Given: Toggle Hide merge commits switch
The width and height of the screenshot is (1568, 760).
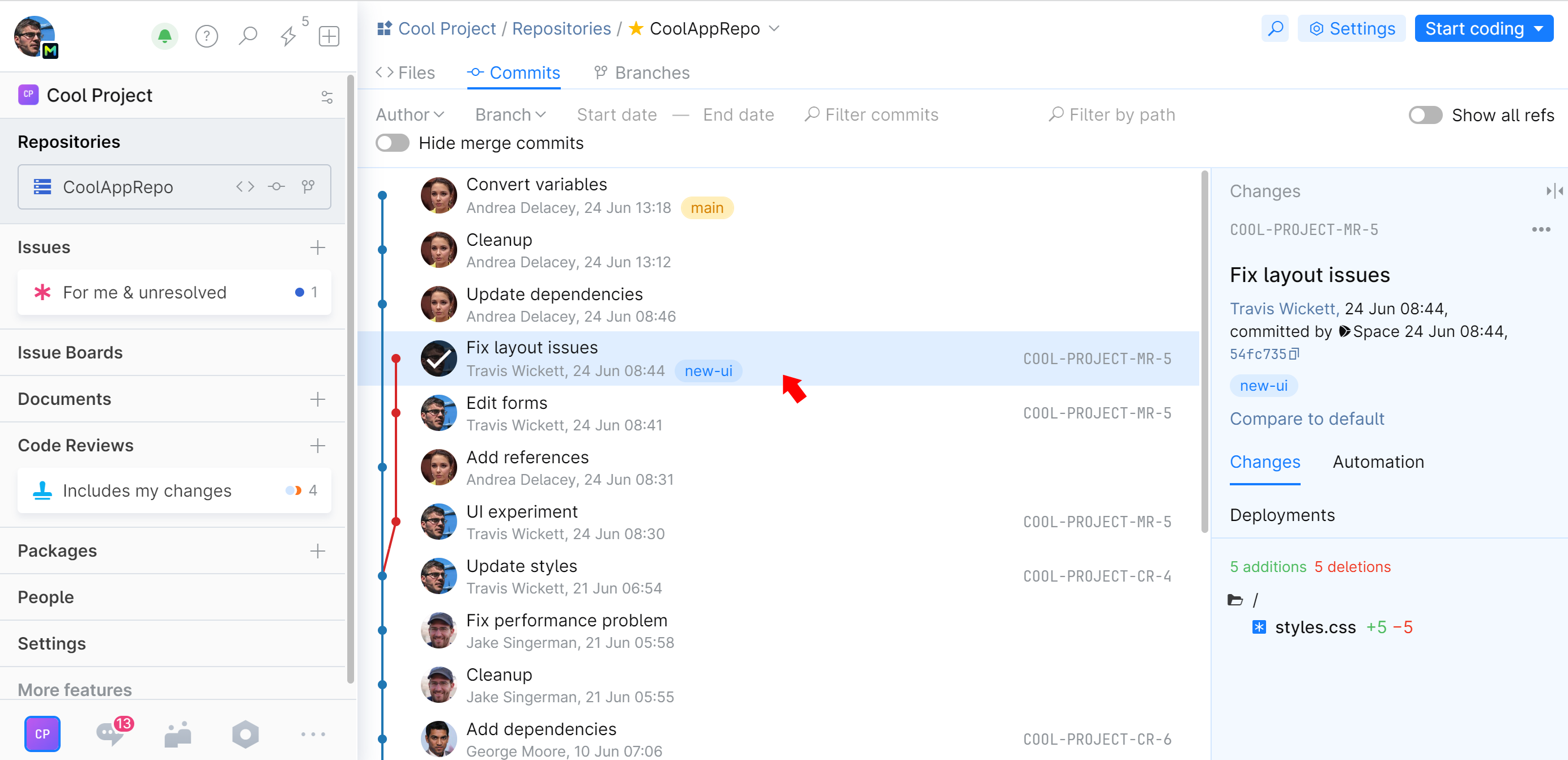Looking at the screenshot, I should [x=393, y=143].
